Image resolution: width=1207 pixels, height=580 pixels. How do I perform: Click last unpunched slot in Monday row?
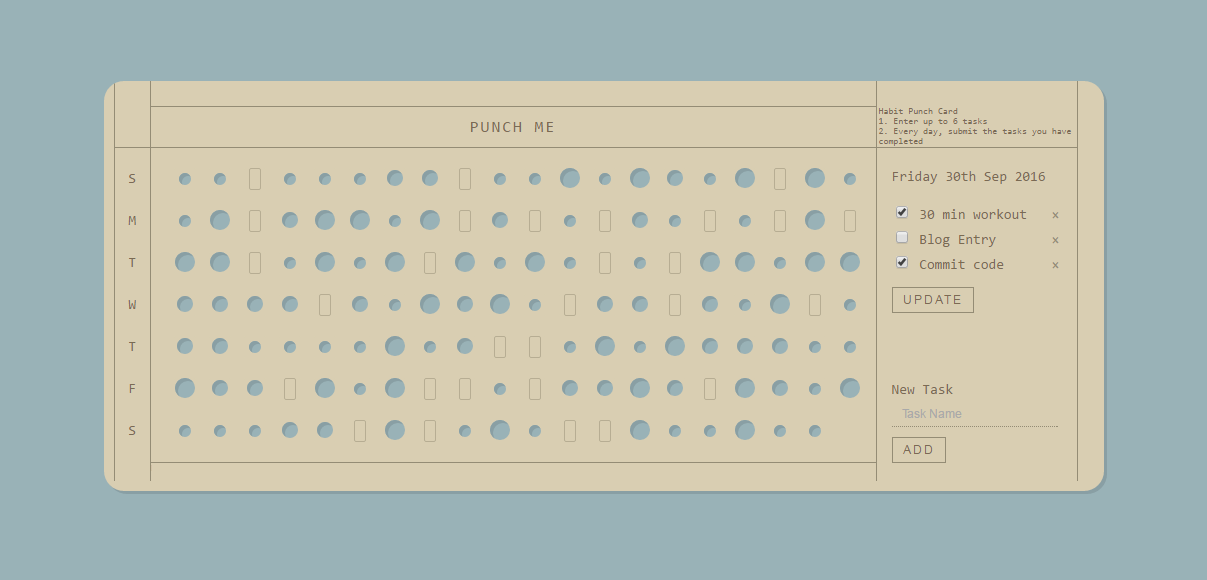[850, 221]
